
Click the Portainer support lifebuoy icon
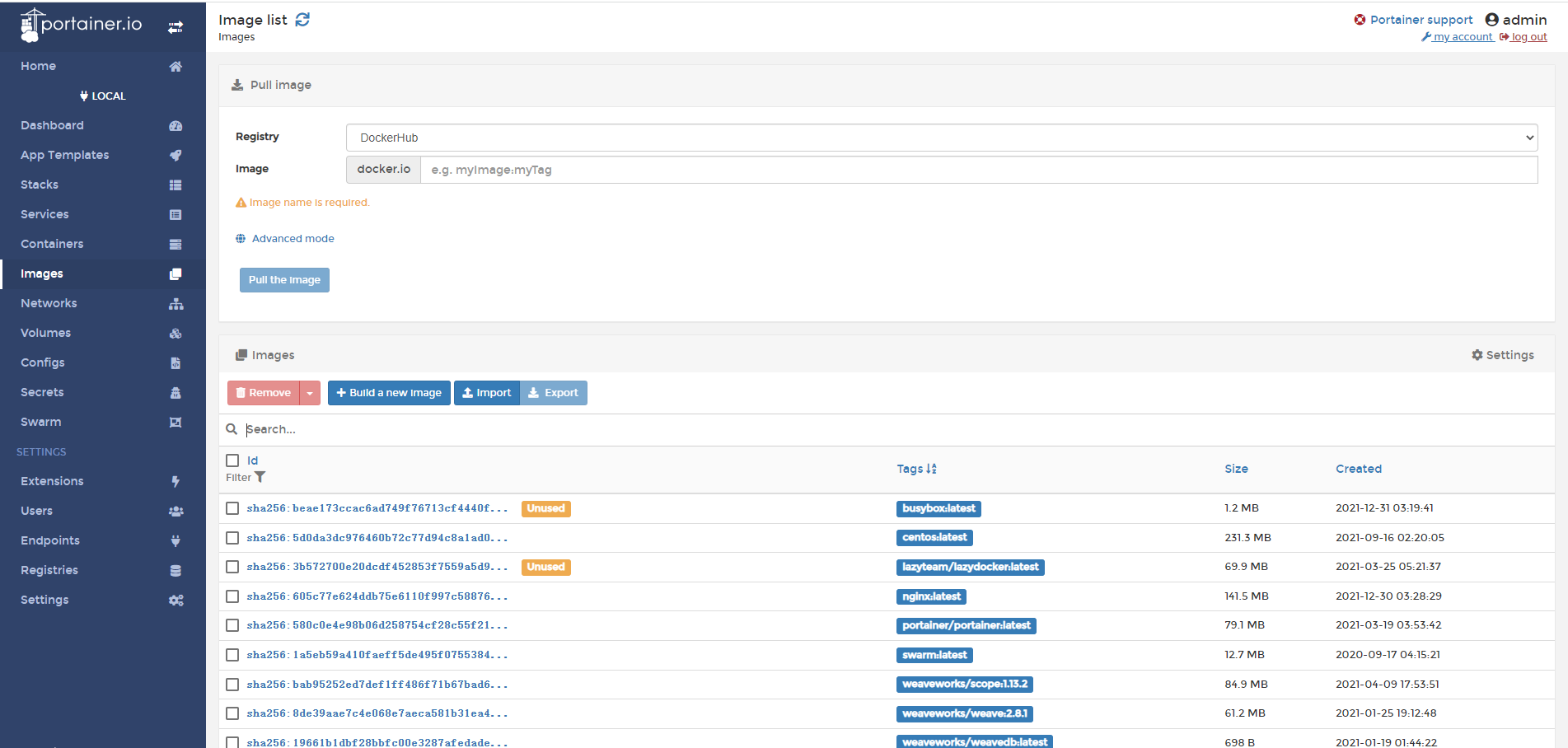tap(1360, 20)
